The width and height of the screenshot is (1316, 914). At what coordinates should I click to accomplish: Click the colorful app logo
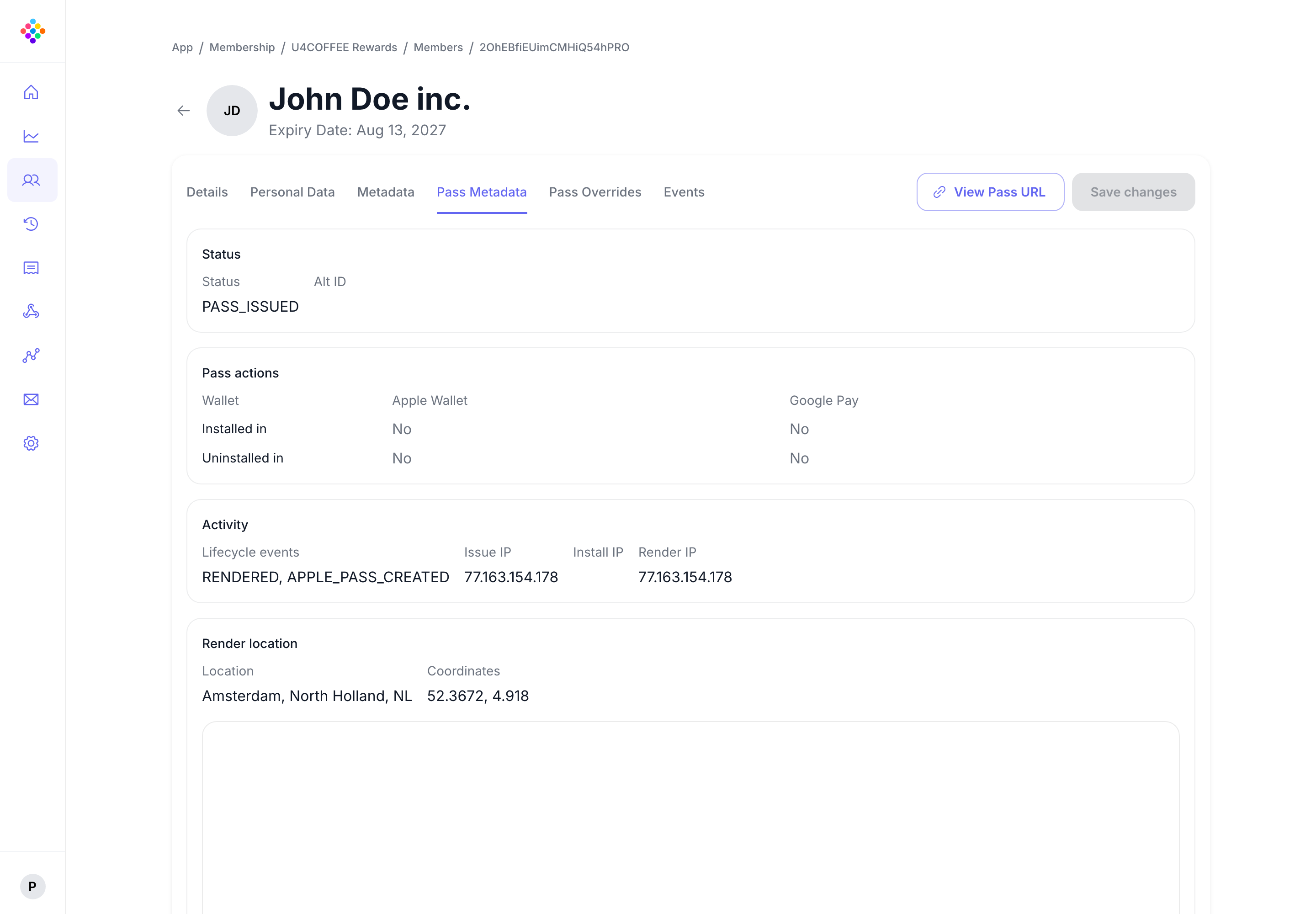click(32, 31)
